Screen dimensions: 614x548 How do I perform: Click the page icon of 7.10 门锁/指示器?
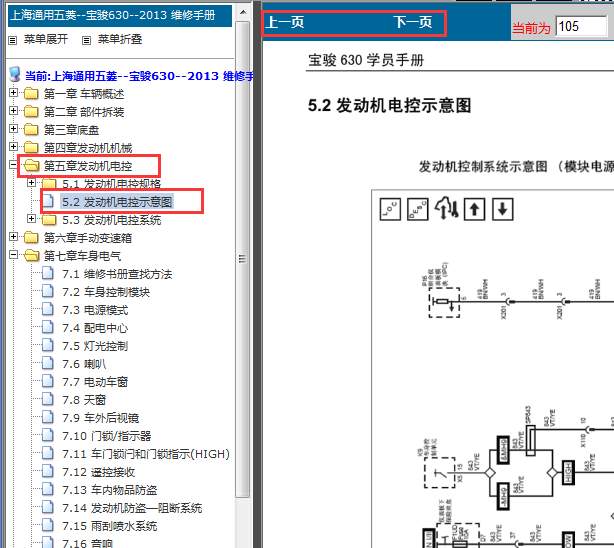click(x=48, y=435)
